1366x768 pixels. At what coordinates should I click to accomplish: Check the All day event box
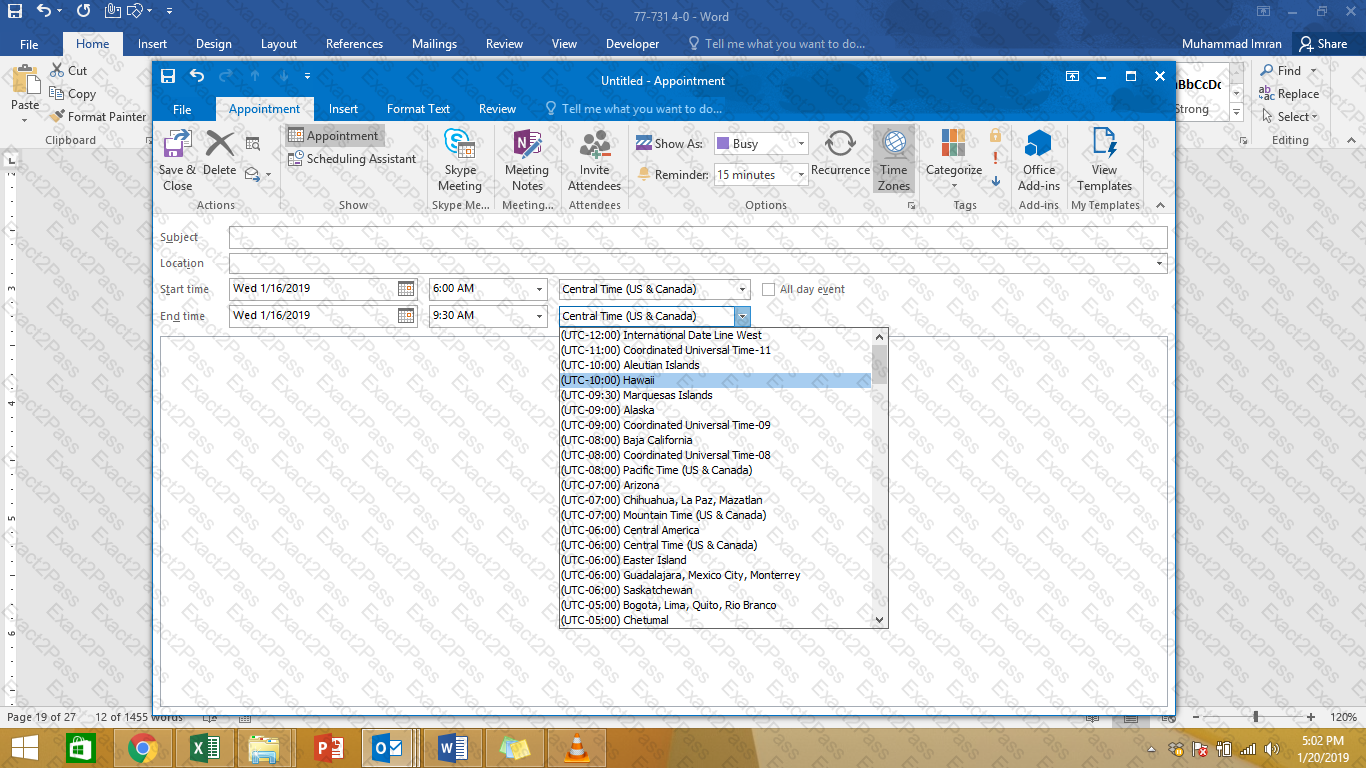(x=768, y=289)
